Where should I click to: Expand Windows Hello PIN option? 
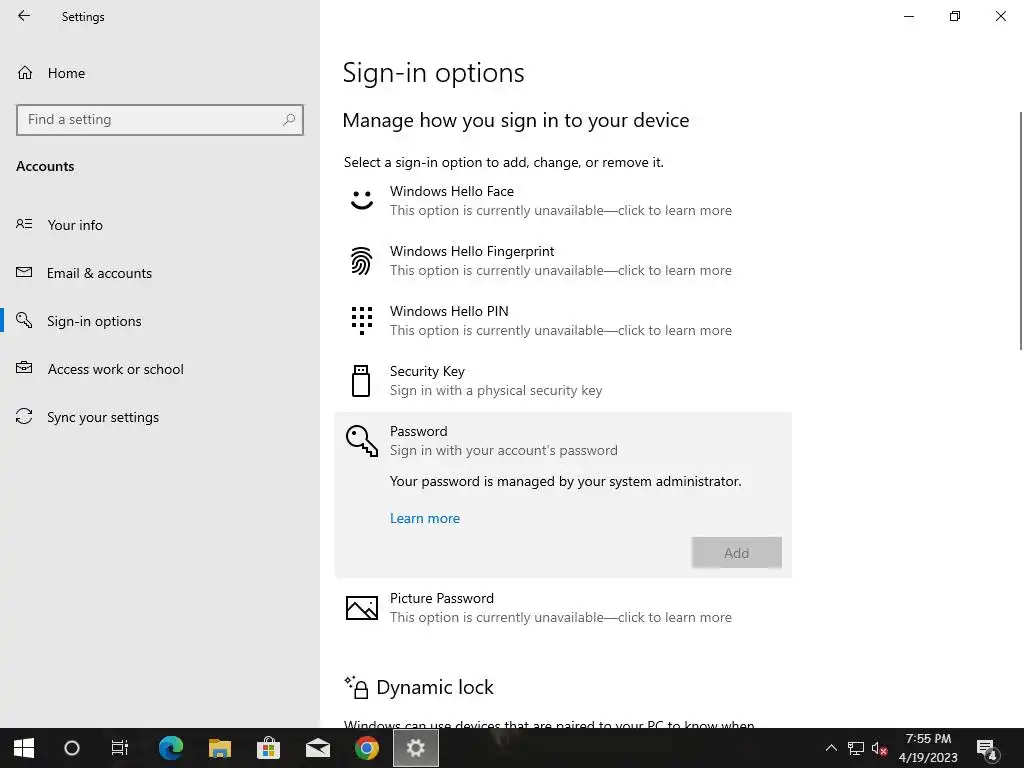tap(563, 321)
